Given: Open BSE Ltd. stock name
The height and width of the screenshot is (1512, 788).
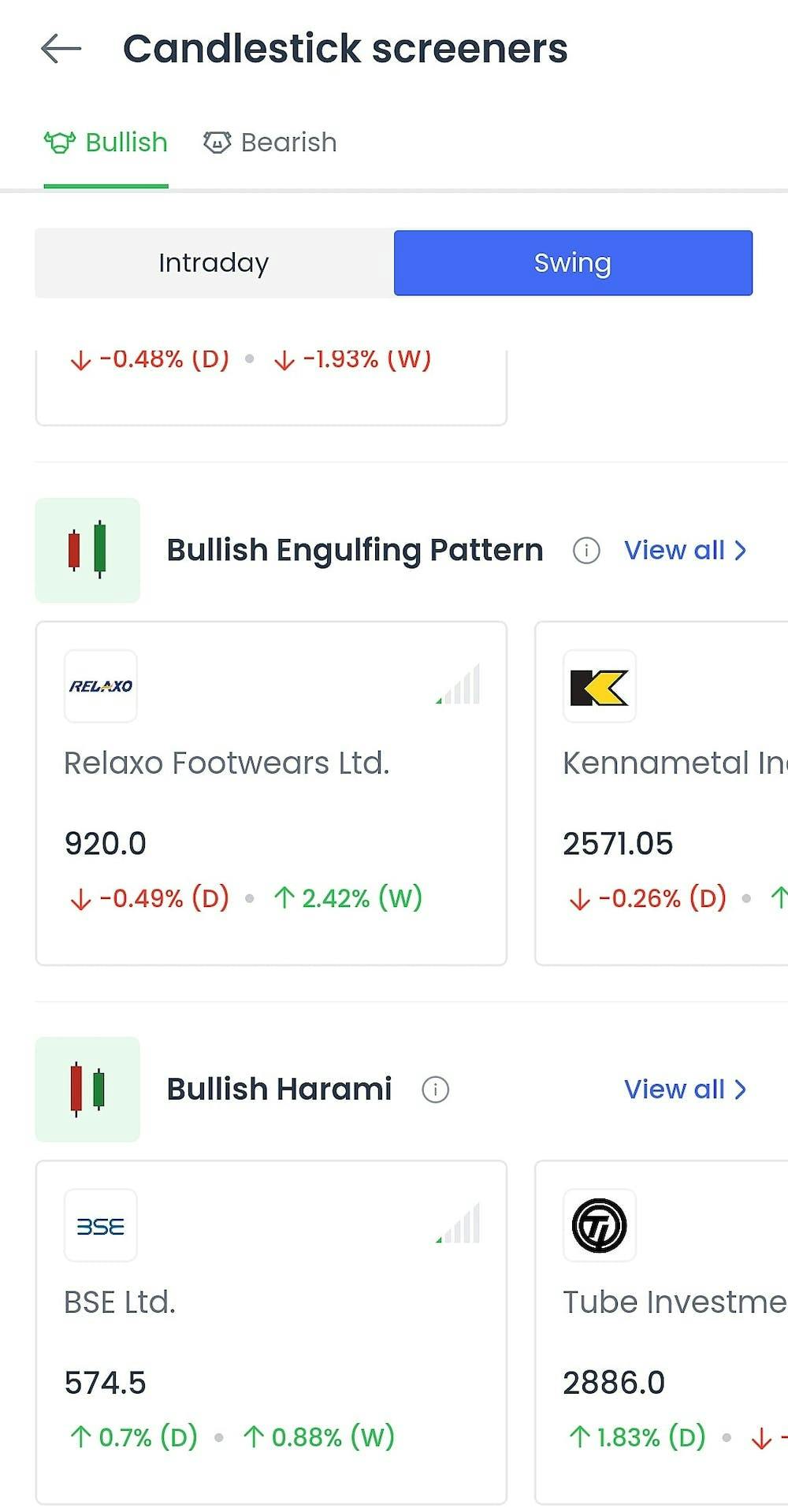Looking at the screenshot, I should pyautogui.click(x=120, y=1302).
